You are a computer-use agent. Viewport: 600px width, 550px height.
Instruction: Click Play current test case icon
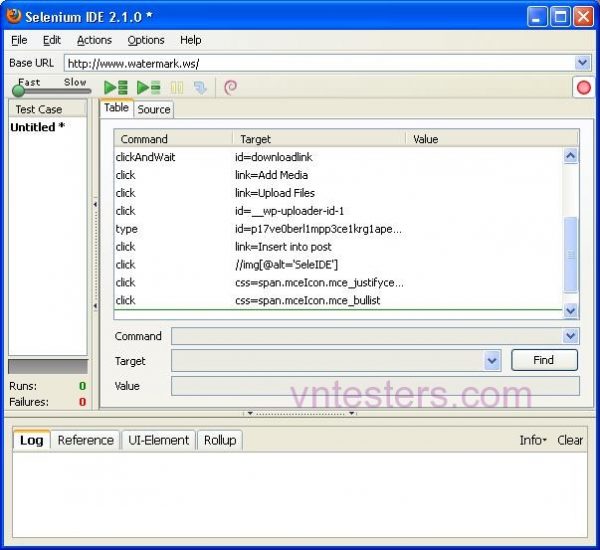coord(148,88)
